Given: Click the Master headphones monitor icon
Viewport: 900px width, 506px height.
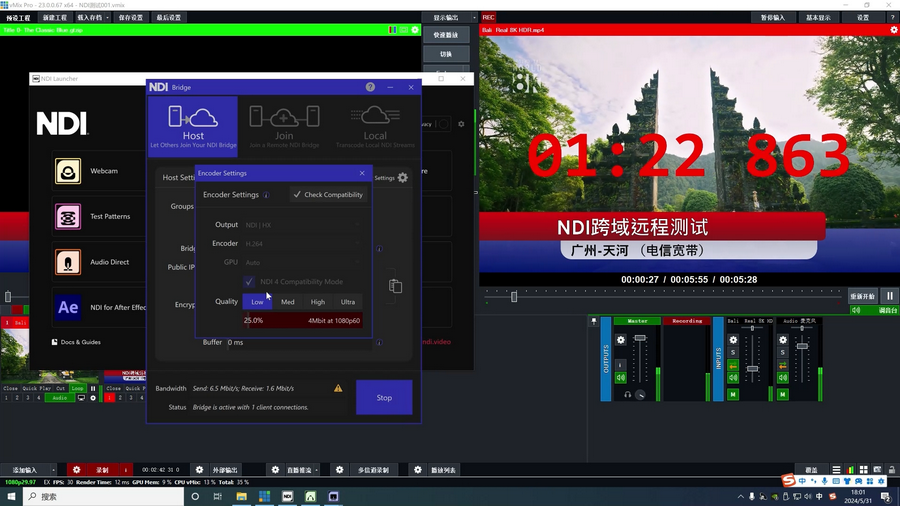Looking at the screenshot, I should click(627, 394).
